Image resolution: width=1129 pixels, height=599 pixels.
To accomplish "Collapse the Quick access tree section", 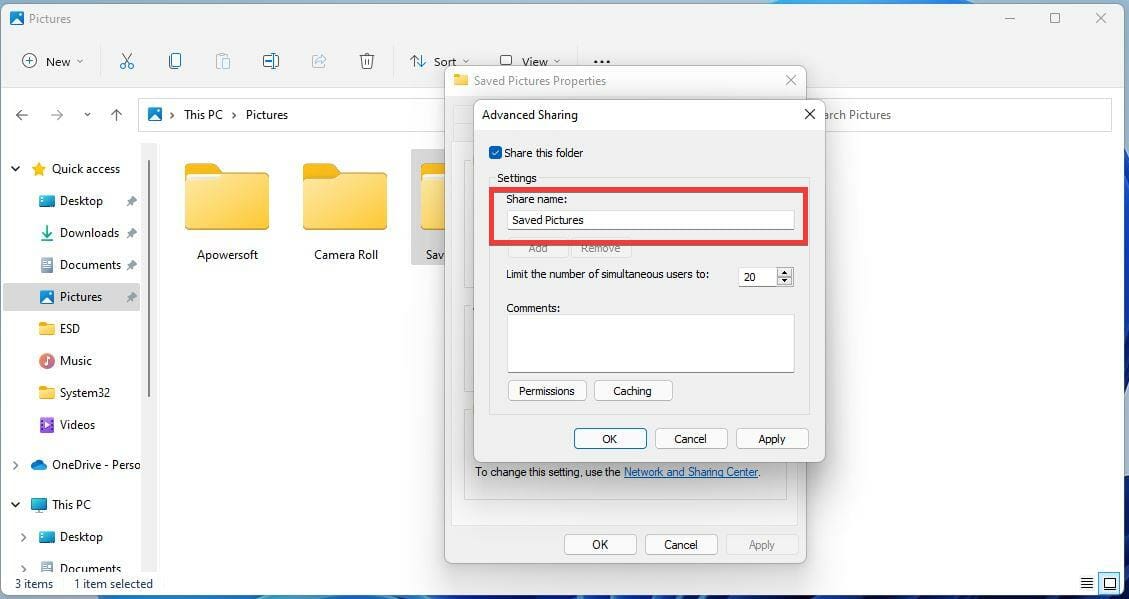I will (x=15, y=168).
